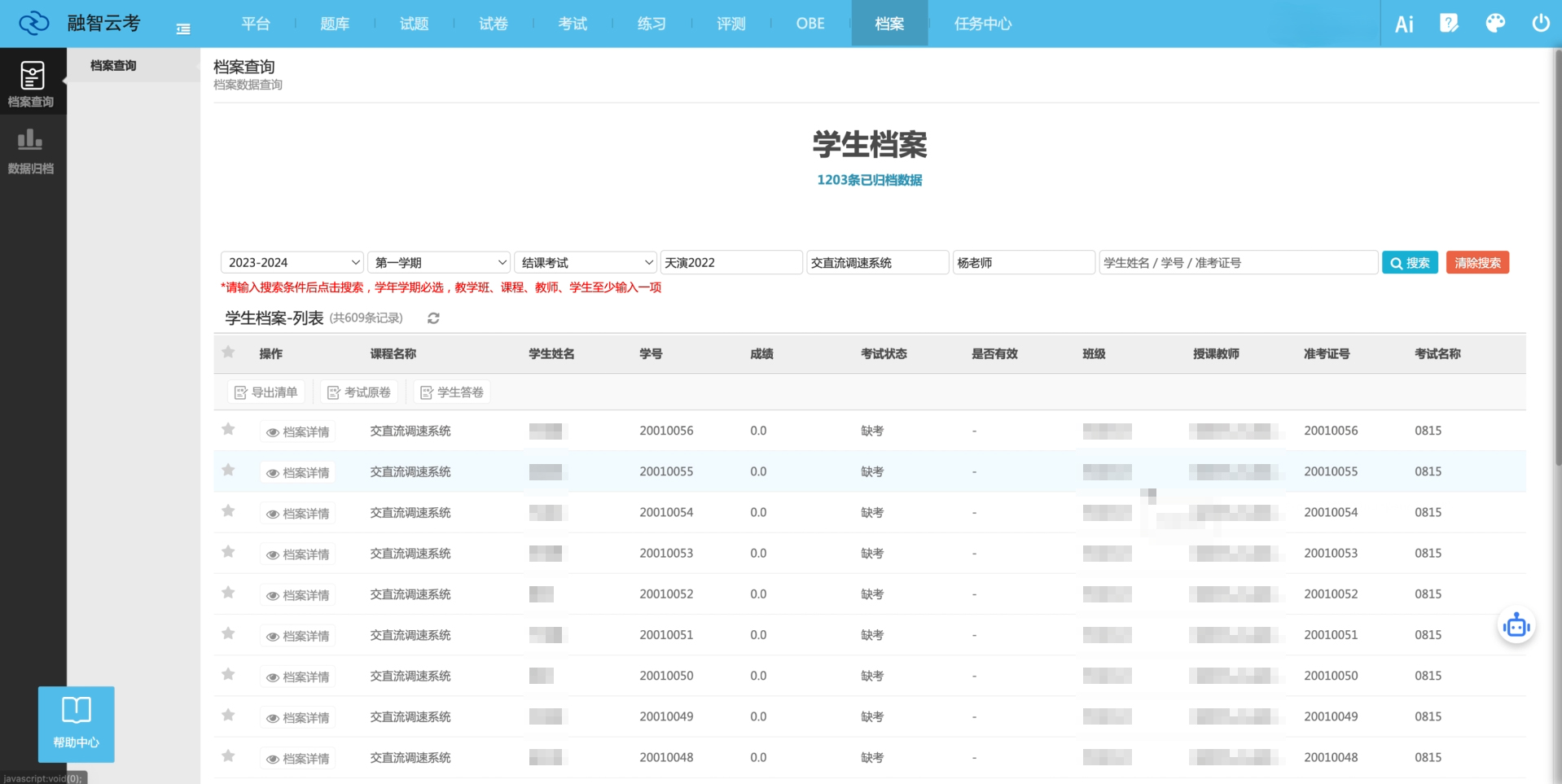Open the 第一学期 semester dropdown

pos(438,262)
